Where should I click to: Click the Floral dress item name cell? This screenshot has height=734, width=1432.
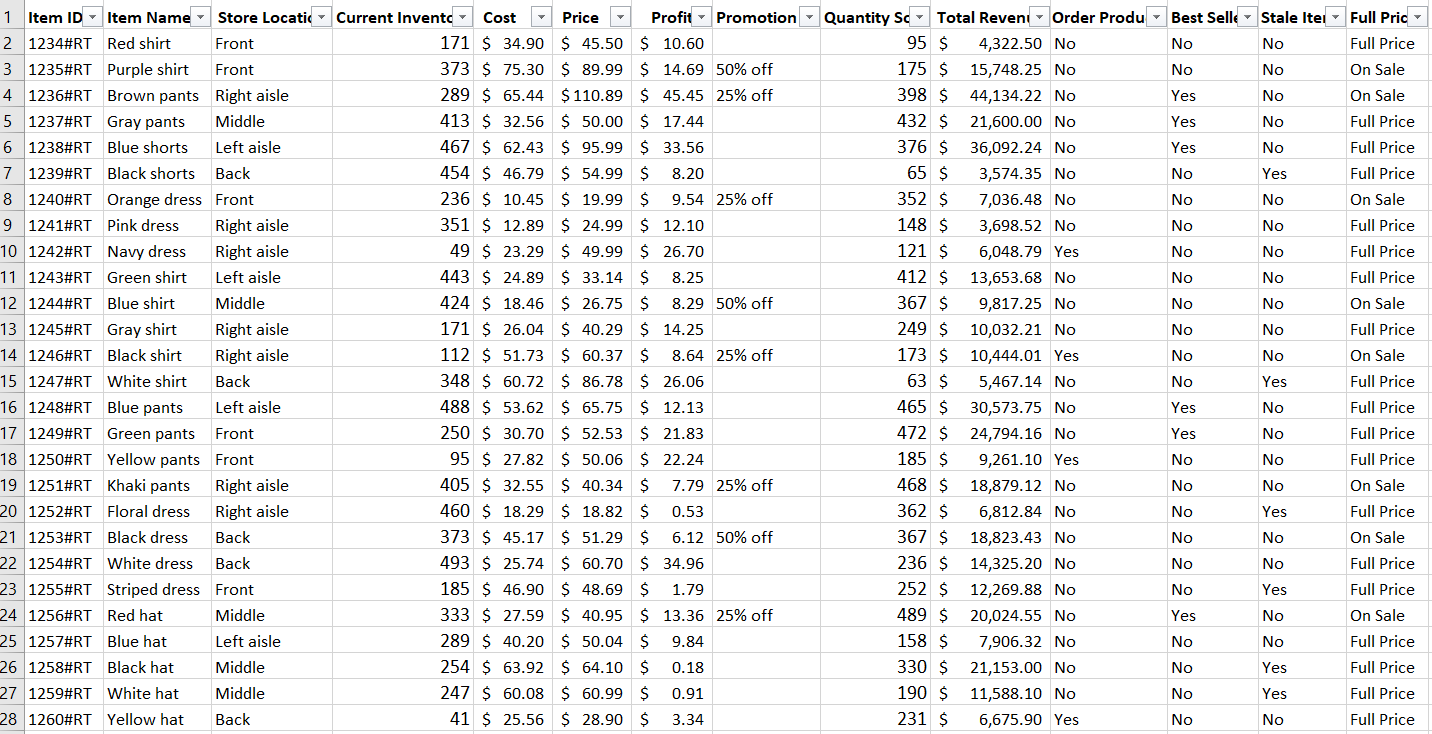(x=157, y=511)
